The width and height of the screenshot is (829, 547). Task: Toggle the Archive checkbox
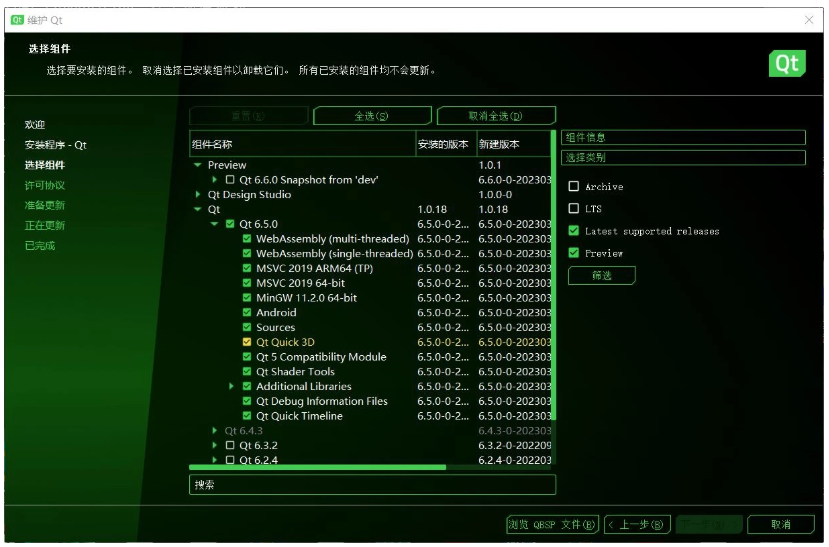(x=574, y=186)
